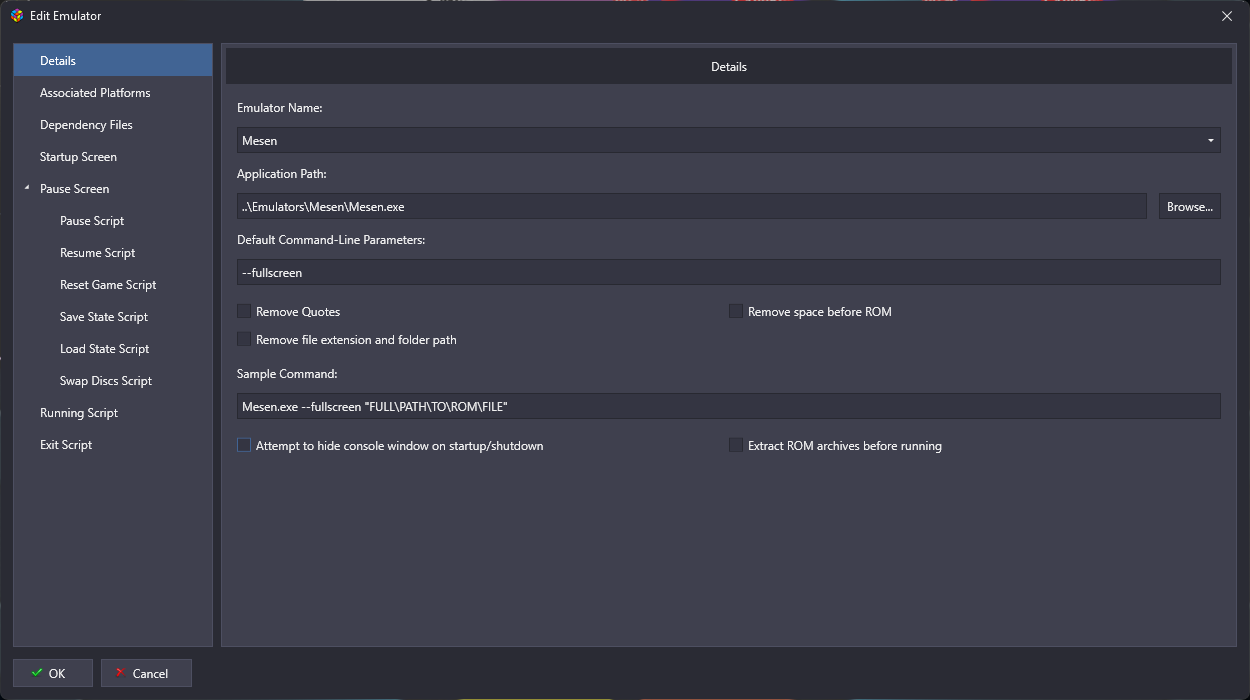The width and height of the screenshot is (1250, 700).
Task: Click the LaunchBox cube icon in title bar
Action: [17, 16]
